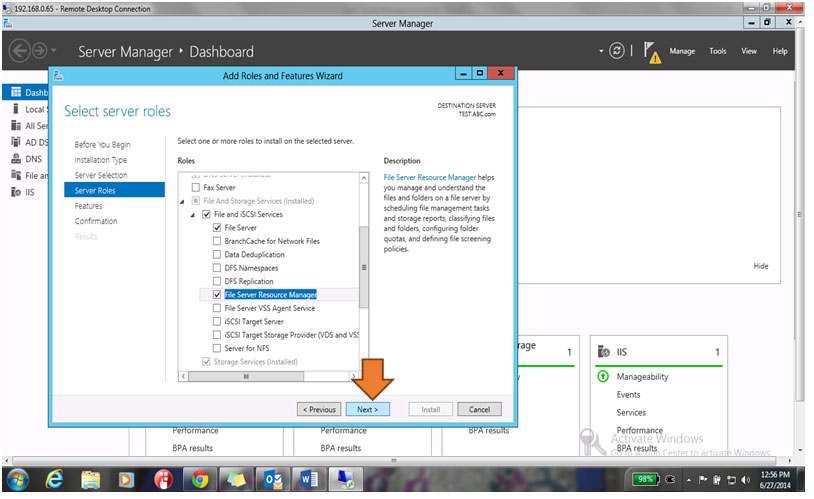Click Events in IIS tile
The width and height of the screenshot is (814, 499).
click(x=628, y=395)
